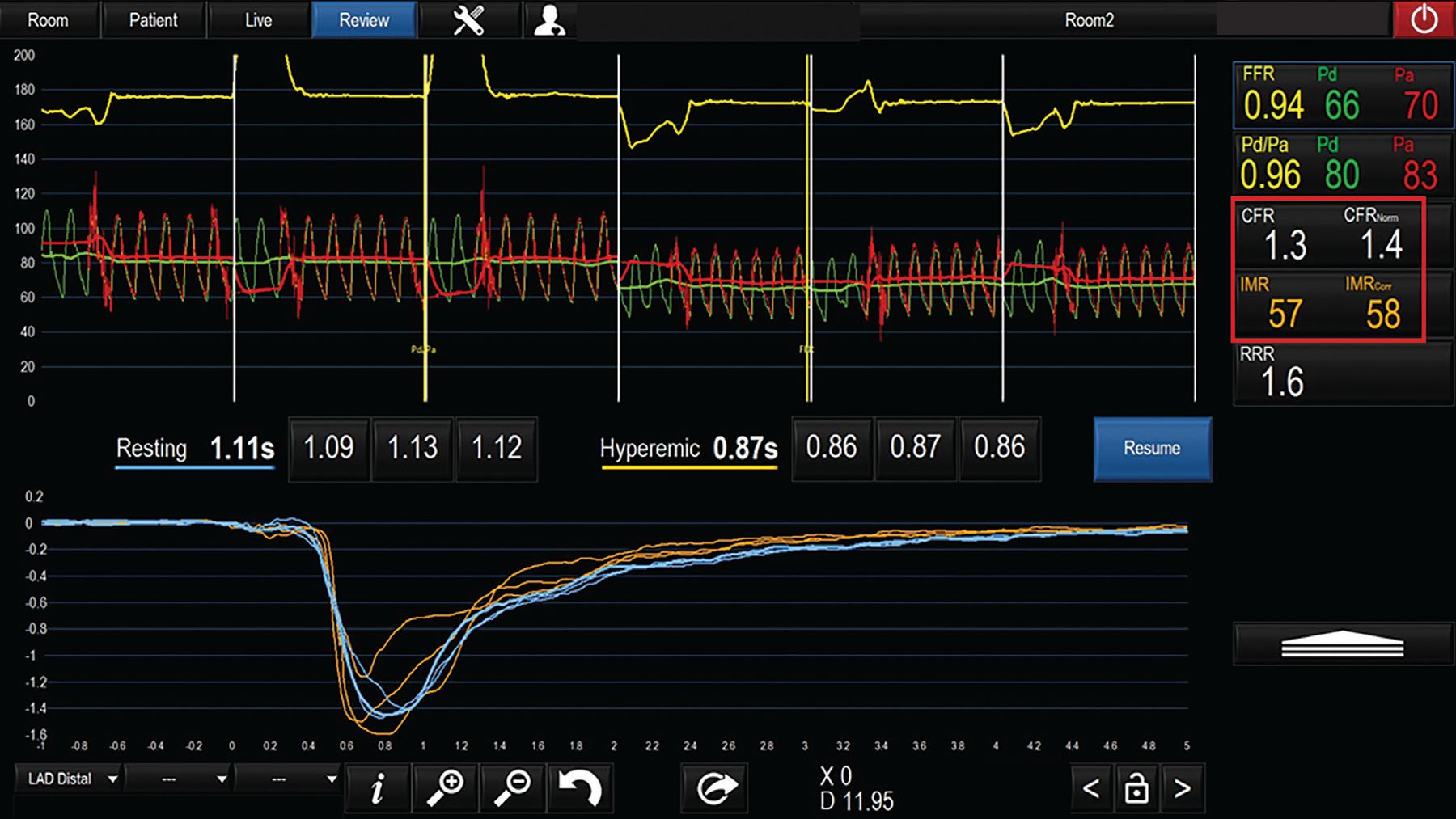Open the LAD Distal vessel dropdown
The width and height of the screenshot is (1456, 819).
pos(69,779)
